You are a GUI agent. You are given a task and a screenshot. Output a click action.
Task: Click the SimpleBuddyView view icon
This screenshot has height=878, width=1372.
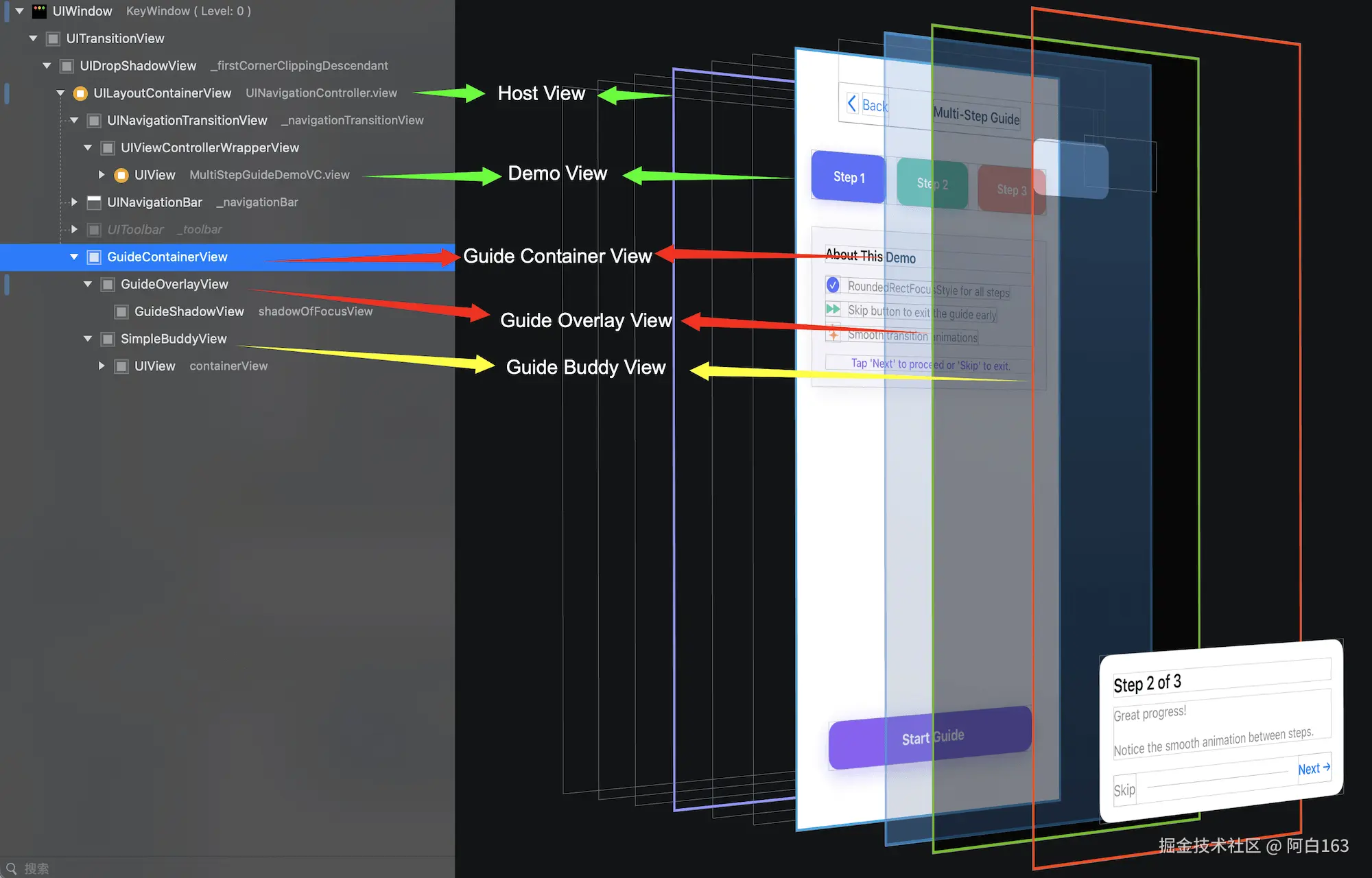(x=108, y=339)
